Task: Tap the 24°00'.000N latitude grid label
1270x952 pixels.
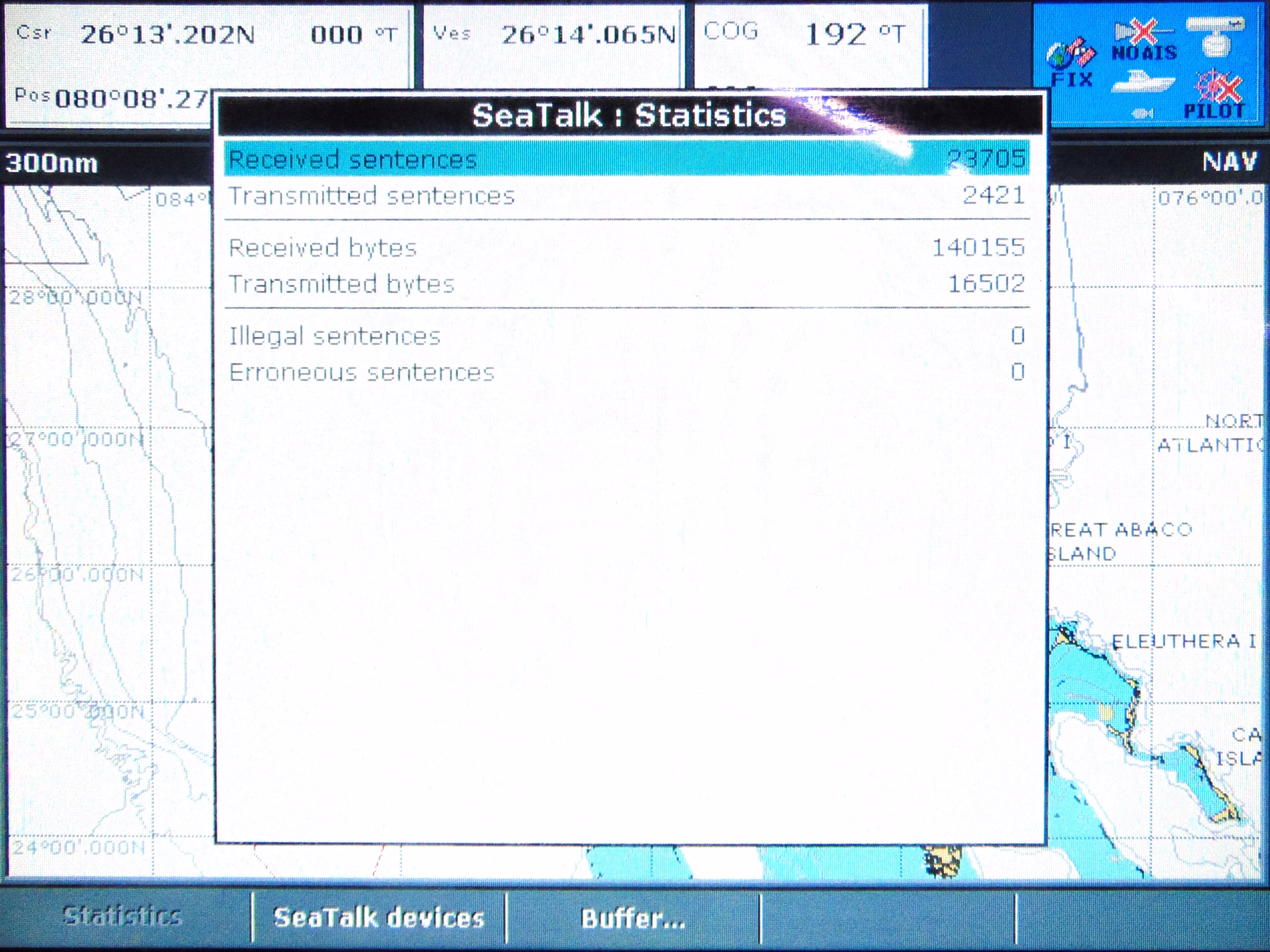Action: point(78,847)
